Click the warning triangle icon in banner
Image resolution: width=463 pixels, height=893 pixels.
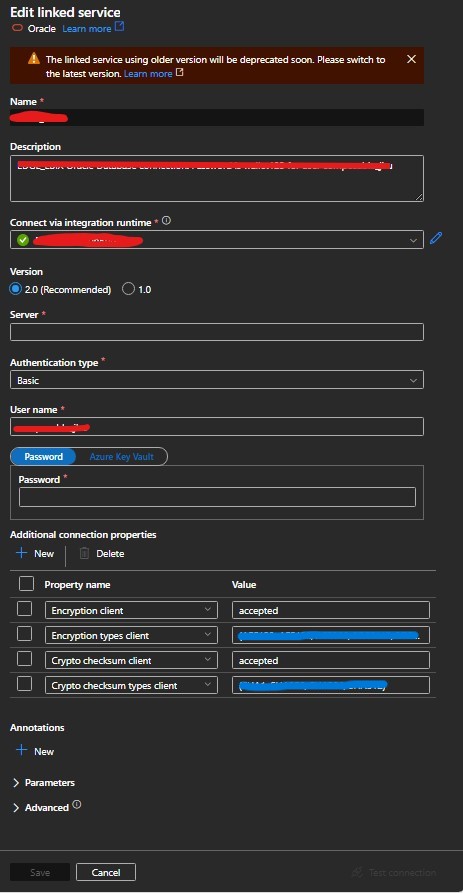coord(34,59)
